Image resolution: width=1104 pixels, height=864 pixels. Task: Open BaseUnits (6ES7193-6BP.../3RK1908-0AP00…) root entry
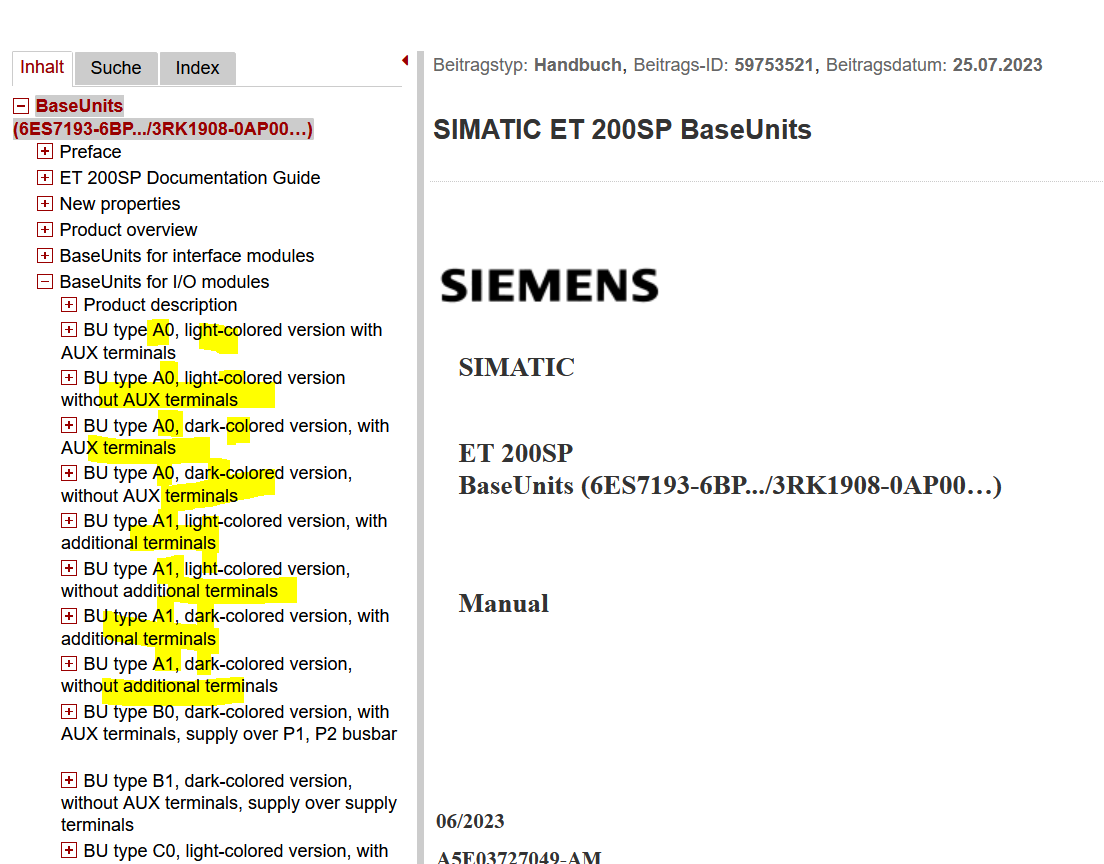pyautogui.click(x=163, y=117)
